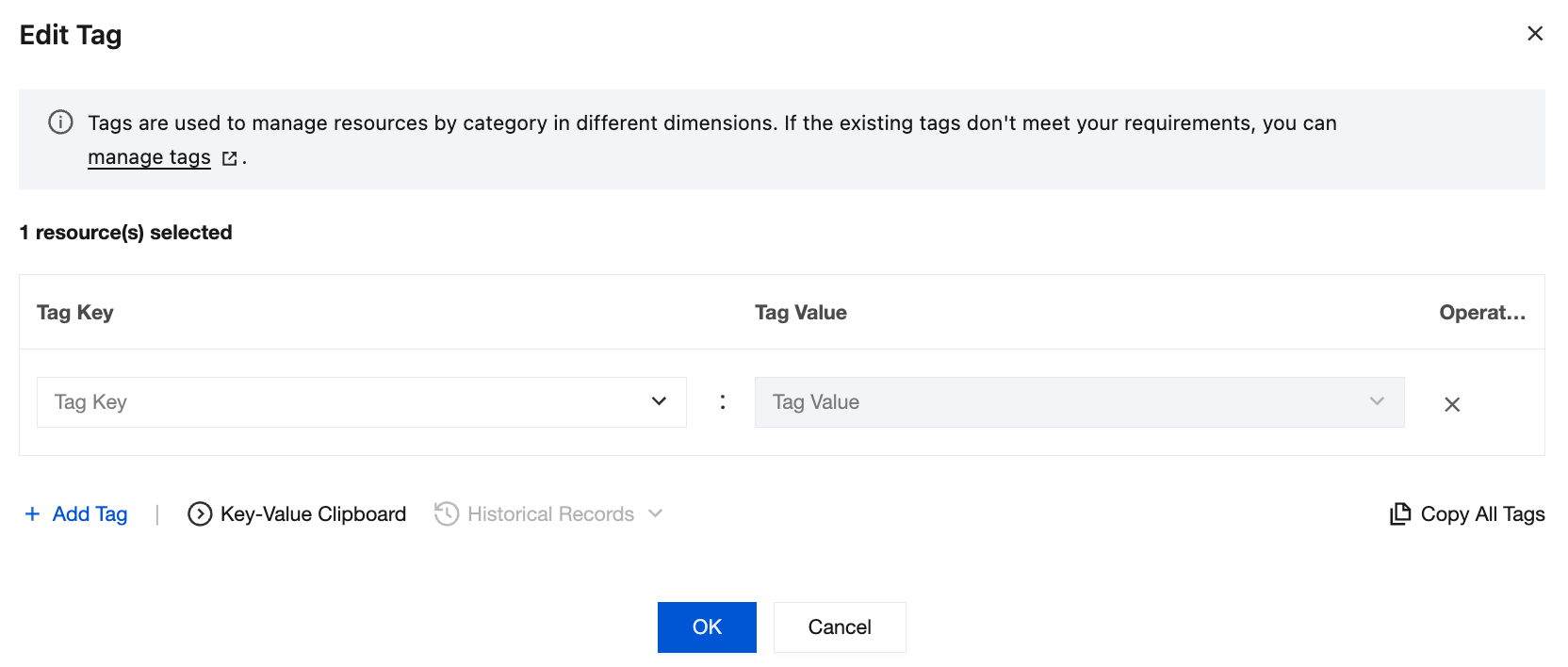Click the plus icon for Add Tag

[32, 513]
